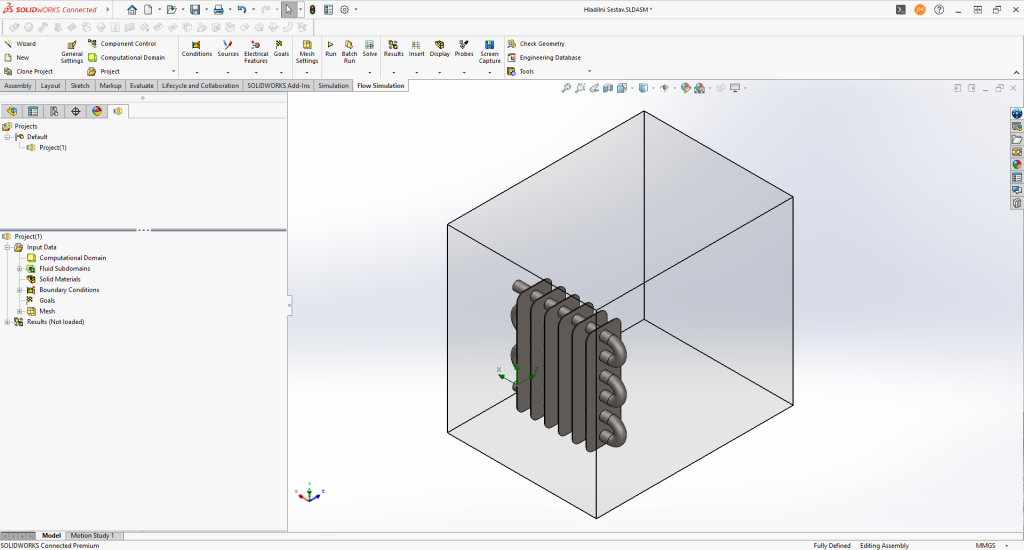Click the Display ribbon icon
This screenshot has width=1024, height=550.
(x=440, y=49)
